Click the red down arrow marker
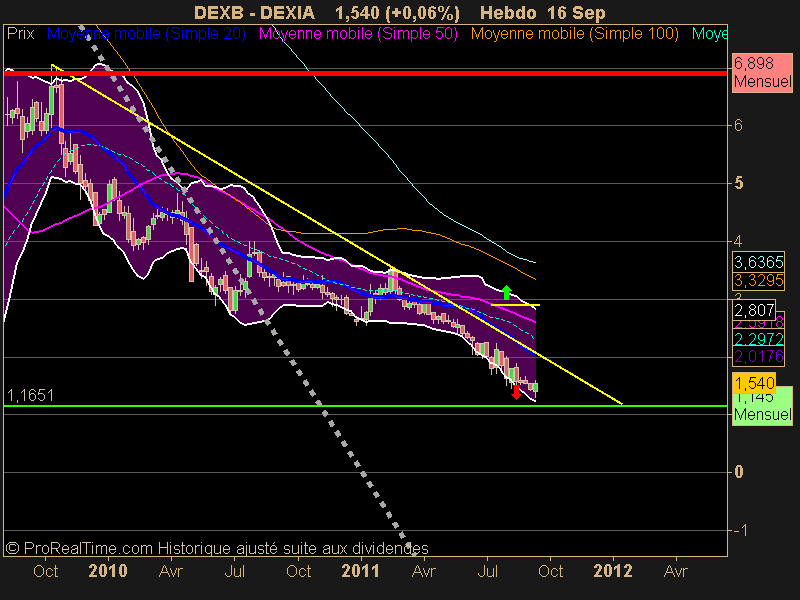Image resolution: width=800 pixels, height=600 pixels. (516, 392)
